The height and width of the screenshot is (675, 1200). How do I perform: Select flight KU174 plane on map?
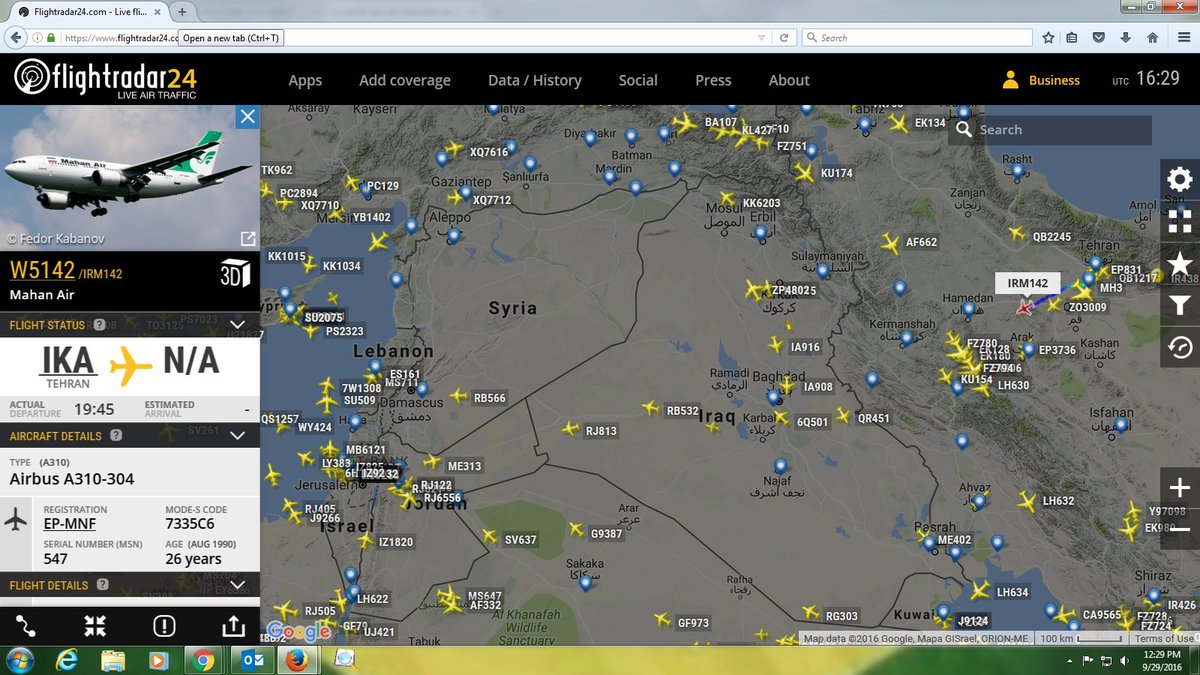tap(804, 172)
